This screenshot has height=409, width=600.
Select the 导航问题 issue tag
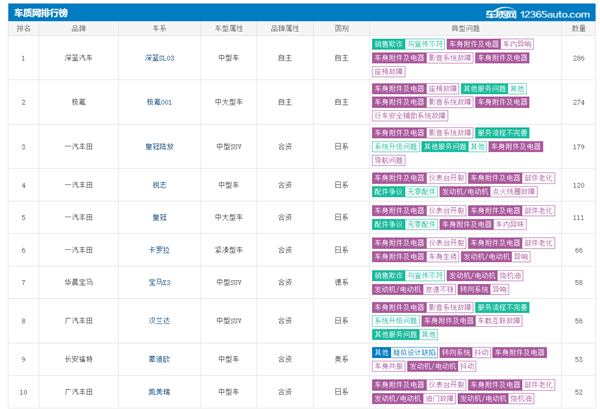388,160
